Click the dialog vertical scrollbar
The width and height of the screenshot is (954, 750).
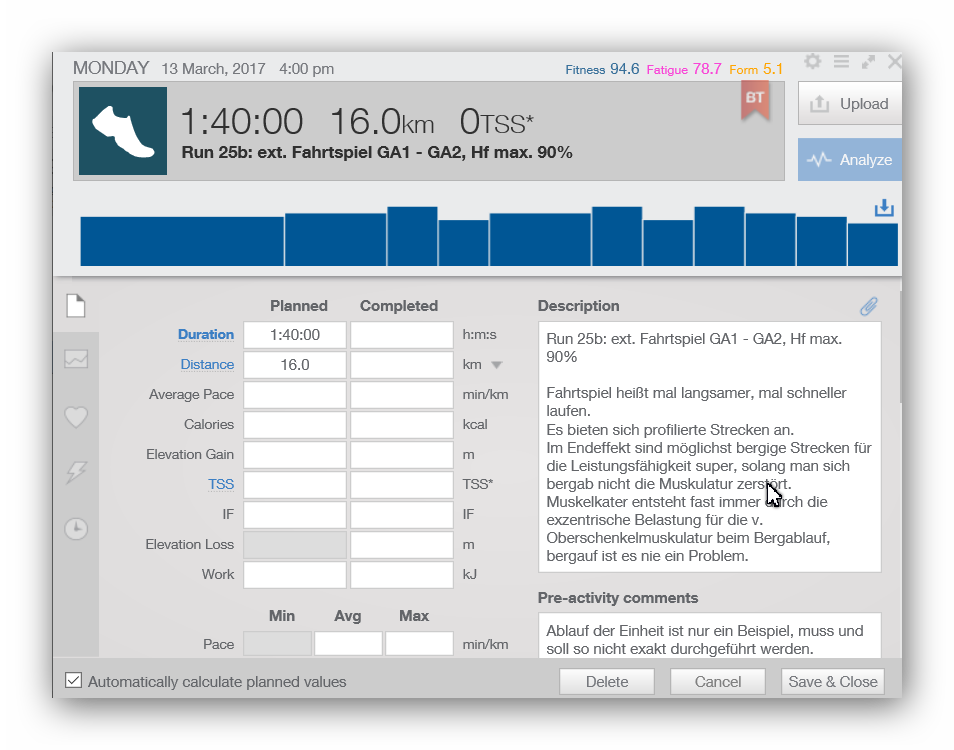tap(900, 347)
